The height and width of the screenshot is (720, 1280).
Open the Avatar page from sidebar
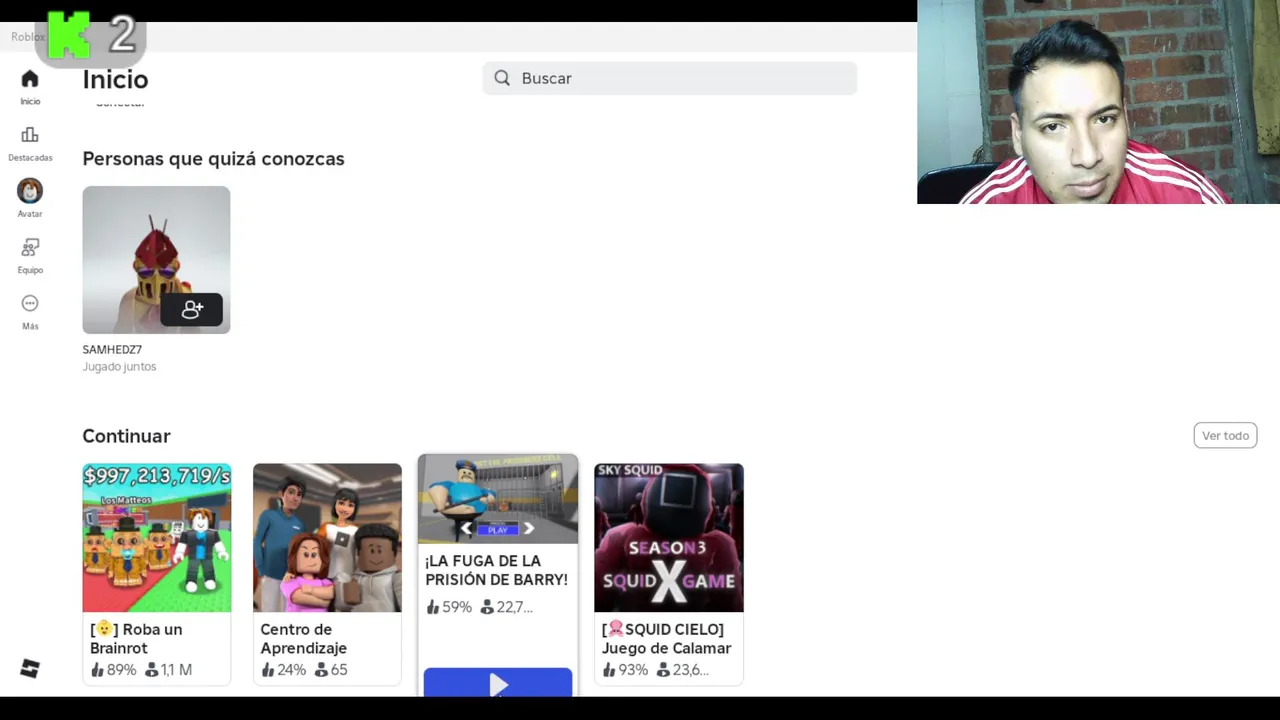tap(30, 198)
